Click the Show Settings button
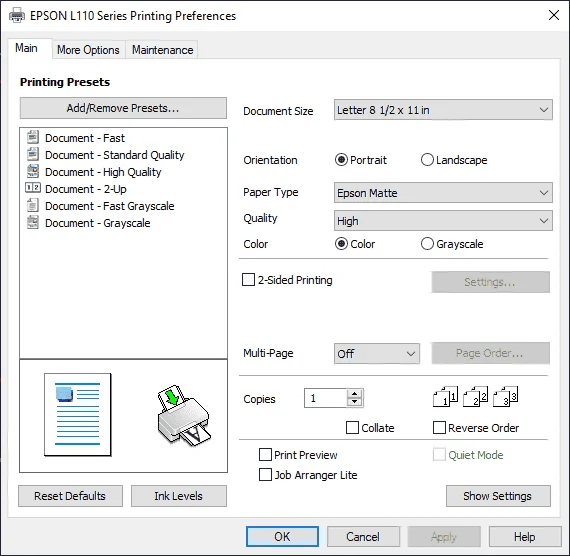This screenshot has height=556, width=570. pyautogui.click(x=498, y=496)
